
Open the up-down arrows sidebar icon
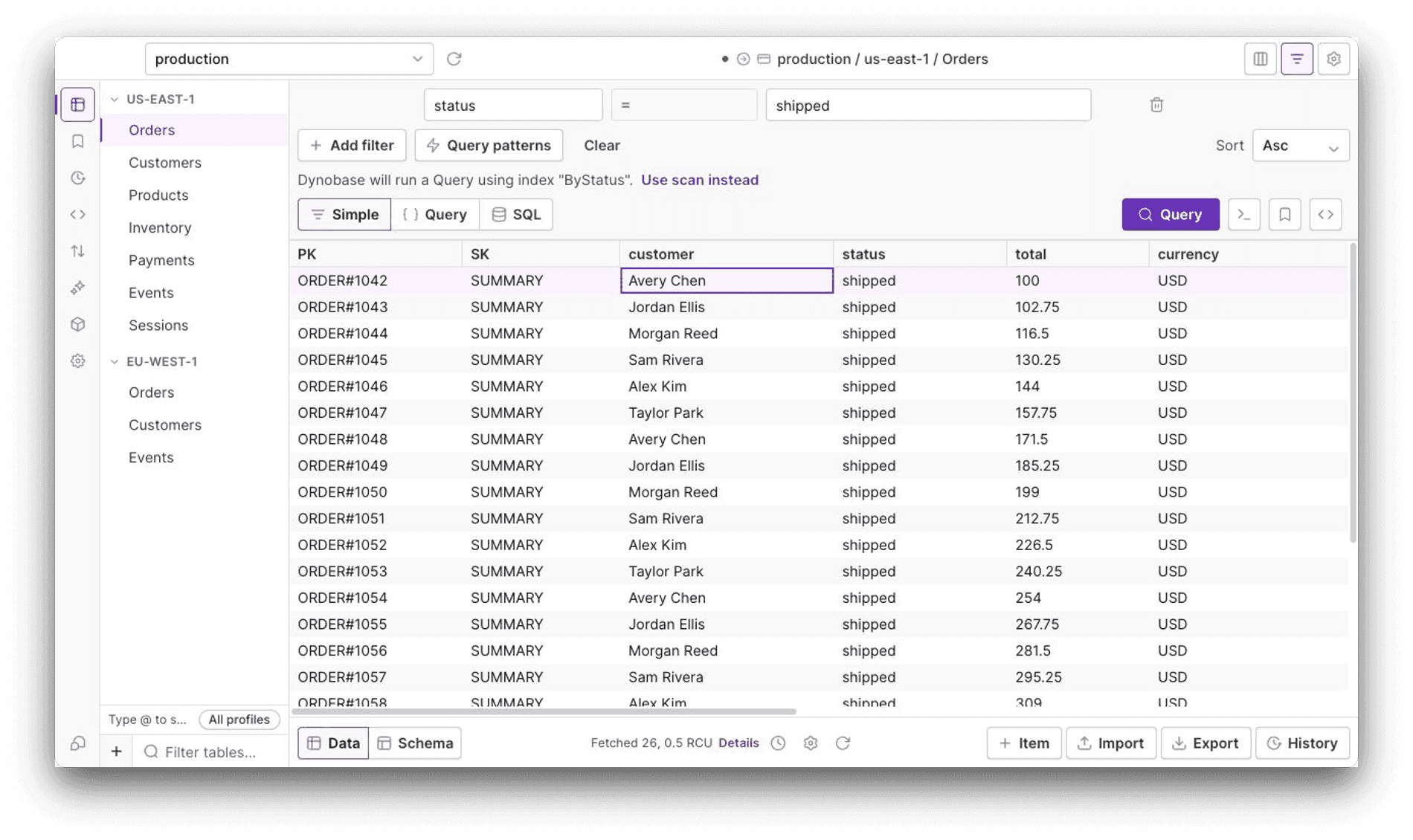pos(78,251)
